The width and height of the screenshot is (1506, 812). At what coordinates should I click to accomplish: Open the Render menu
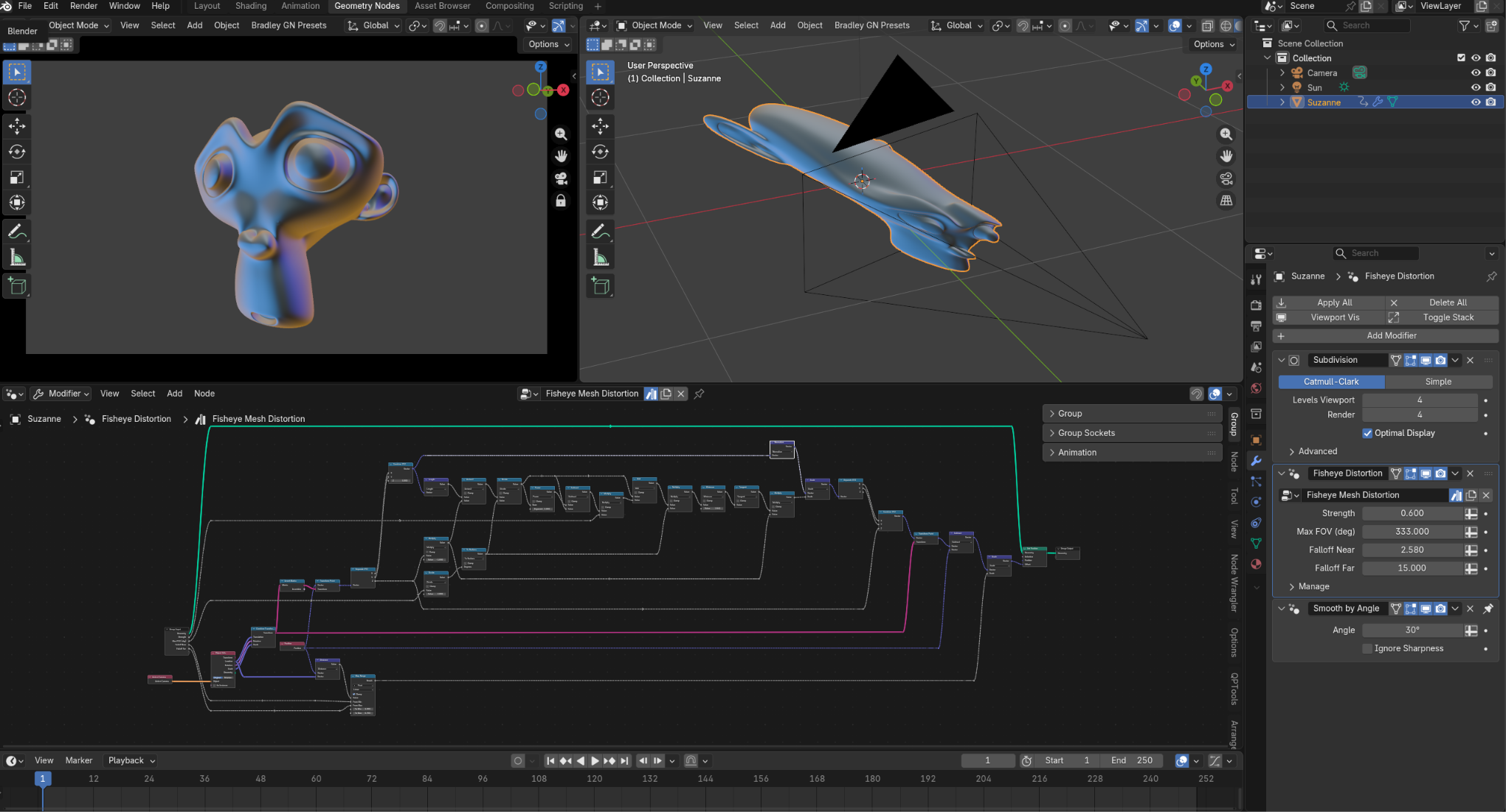click(x=83, y=6)
